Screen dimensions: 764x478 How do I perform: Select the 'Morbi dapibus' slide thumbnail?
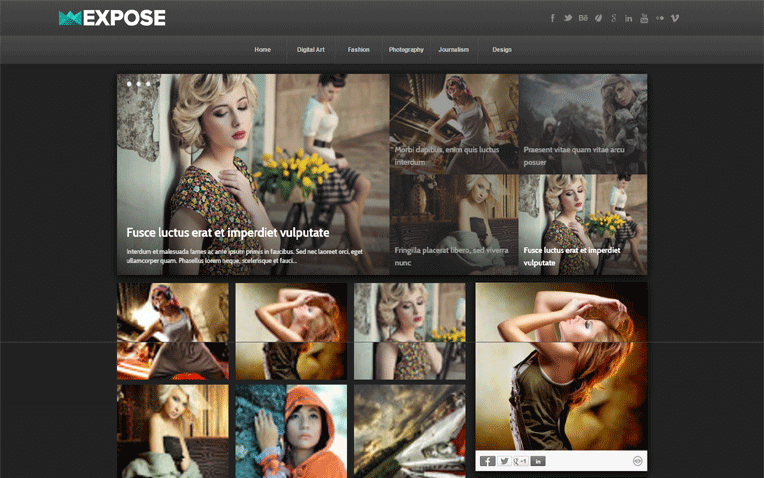(x=454, y=123)
